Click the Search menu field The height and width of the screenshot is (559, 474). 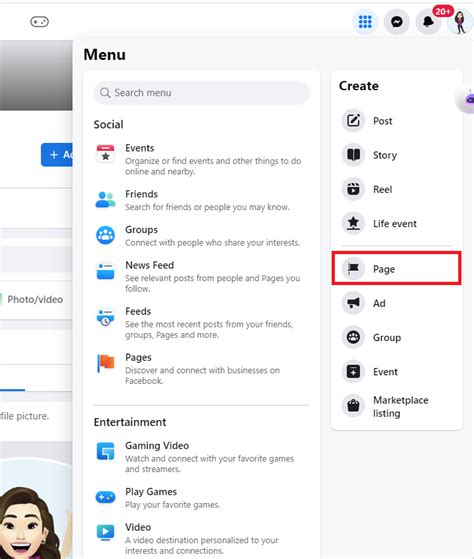(202, 93)
